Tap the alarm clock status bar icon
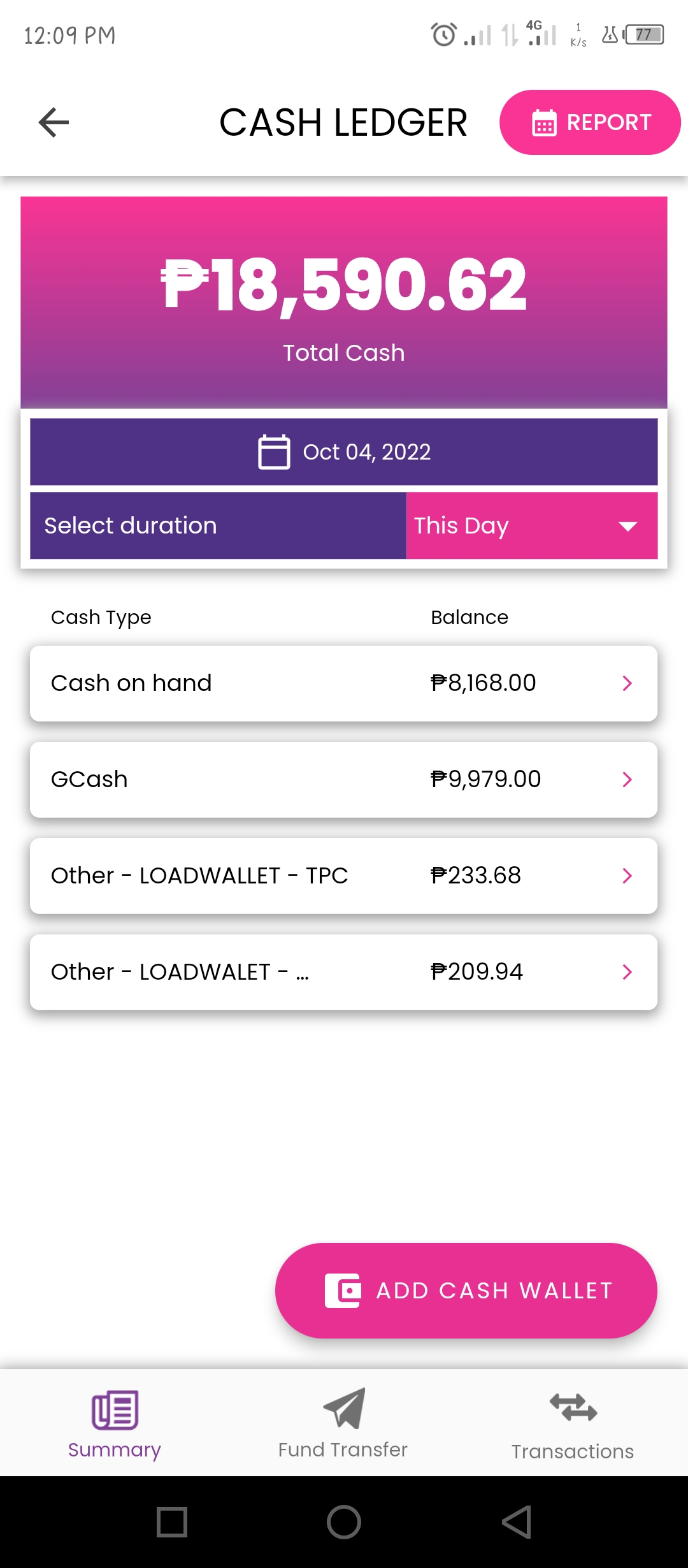The image size is (688, 1568). click(x=443, y=34)
